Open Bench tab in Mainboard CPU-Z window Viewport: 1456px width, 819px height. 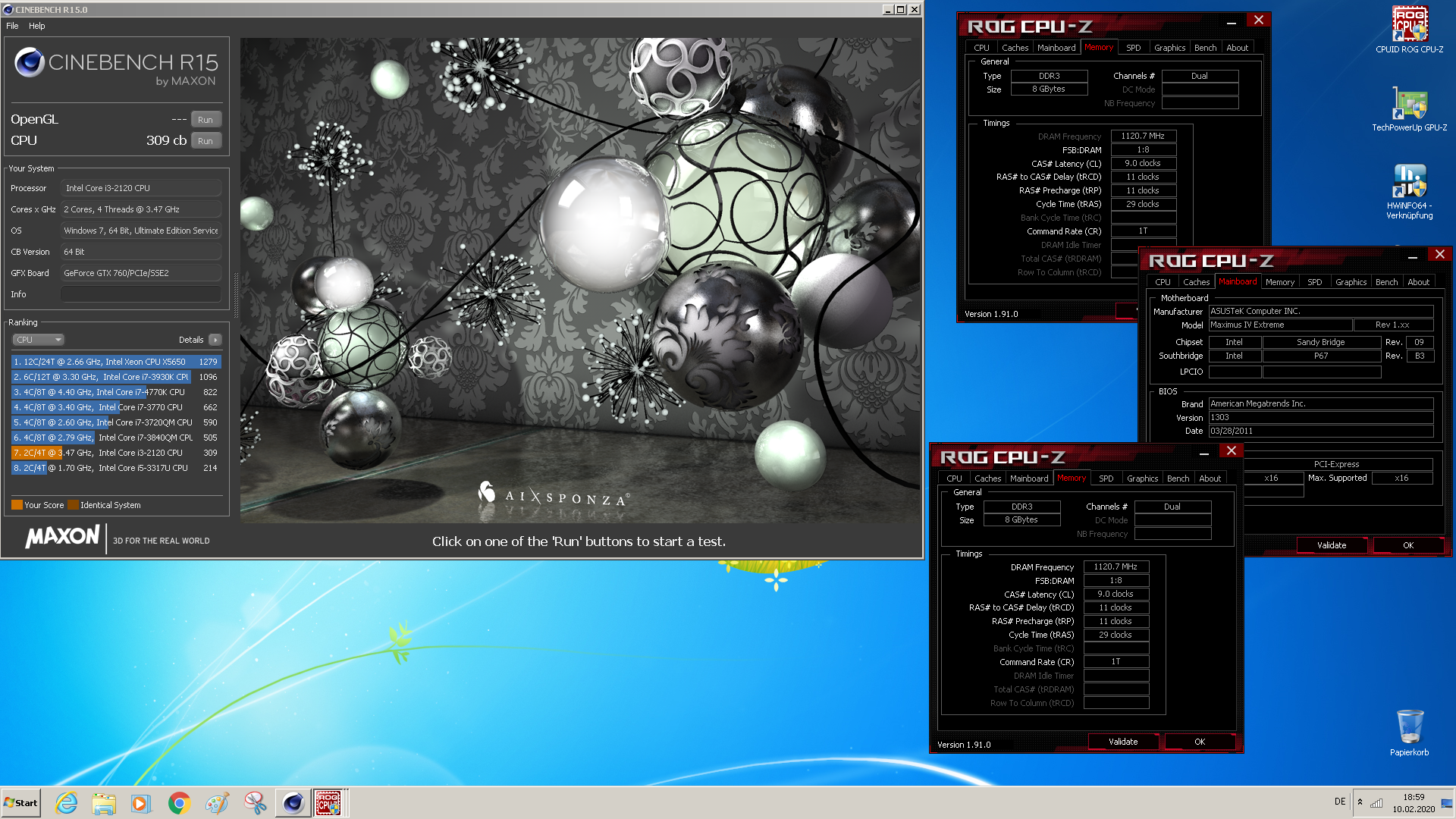coord(1386,282)
